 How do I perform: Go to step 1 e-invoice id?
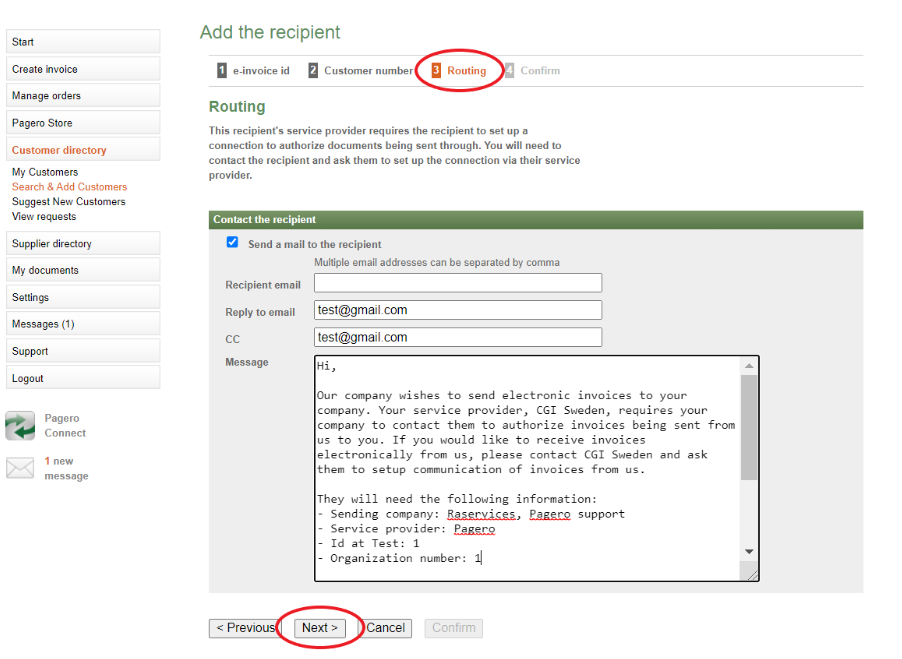tap(254, 71)
